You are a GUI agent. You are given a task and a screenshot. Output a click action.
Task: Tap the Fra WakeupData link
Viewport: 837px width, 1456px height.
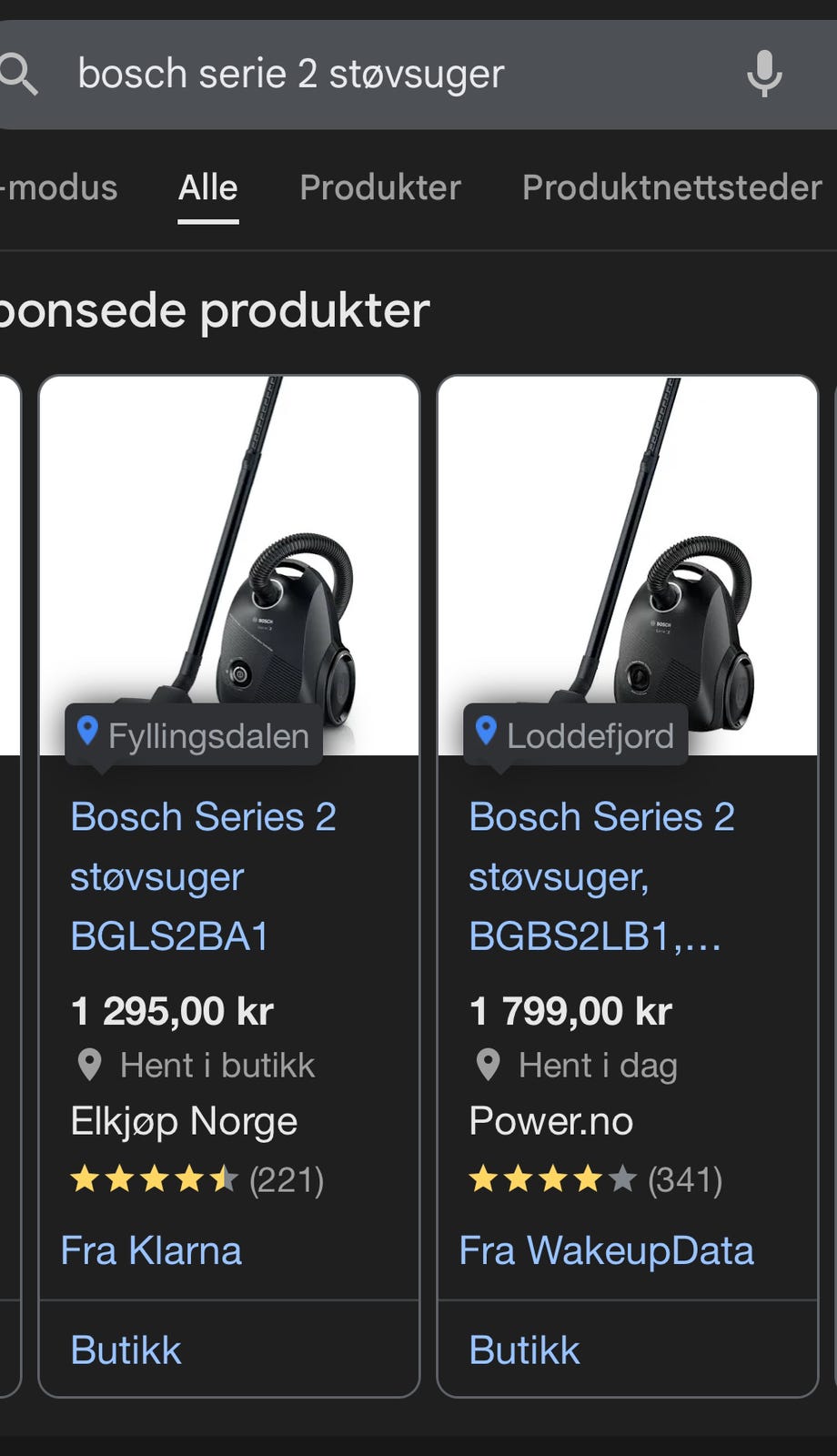606,1250
